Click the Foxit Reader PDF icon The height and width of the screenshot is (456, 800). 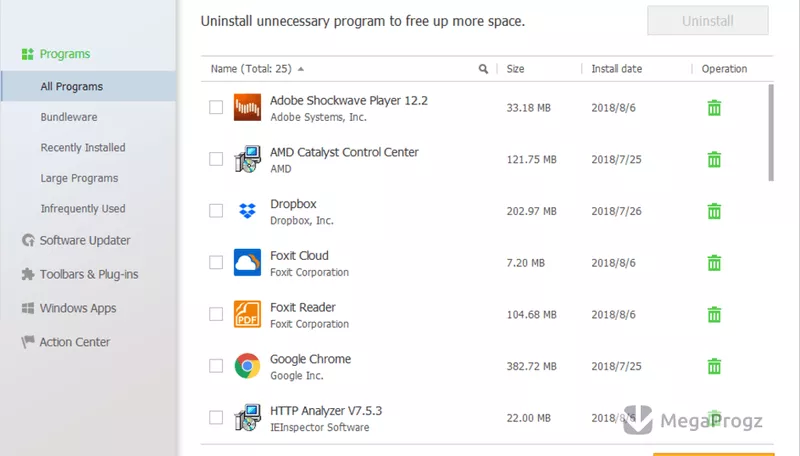(x=247, y=314)
